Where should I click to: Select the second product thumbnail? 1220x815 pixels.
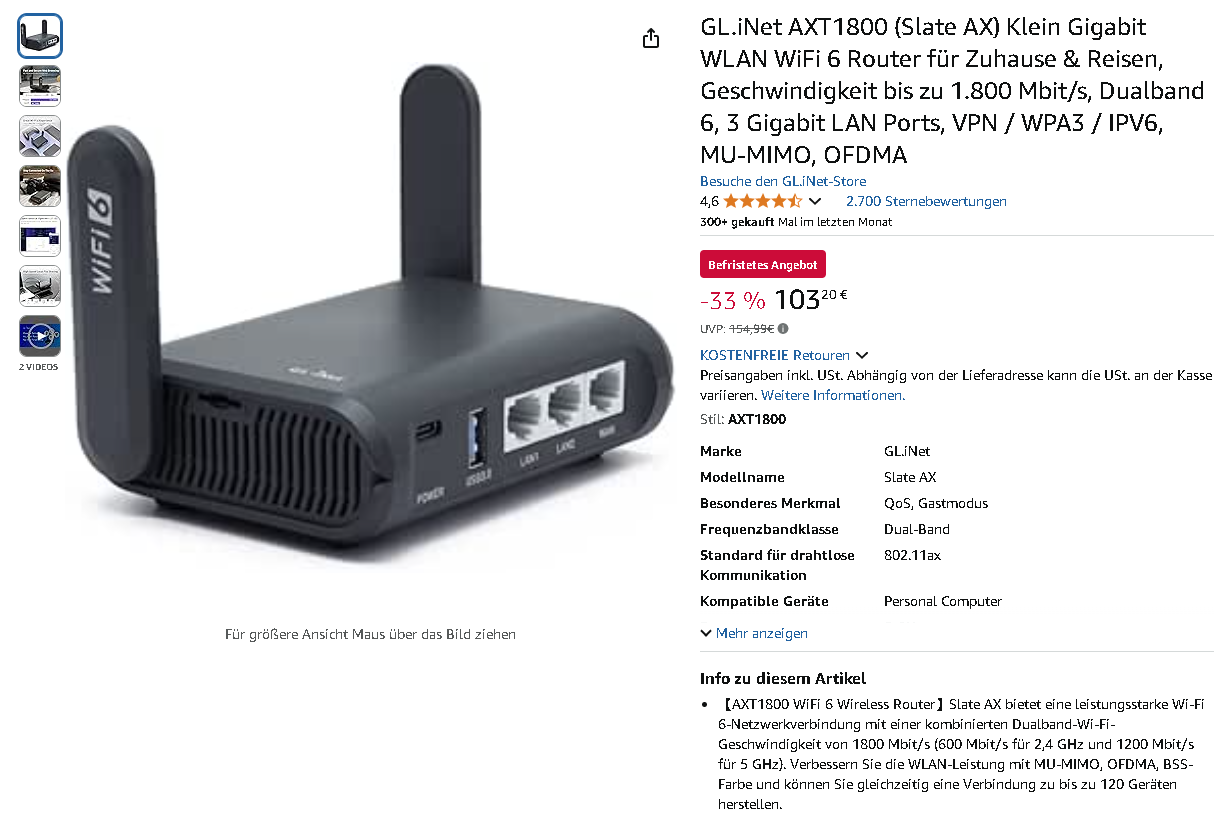coord(40,86)
